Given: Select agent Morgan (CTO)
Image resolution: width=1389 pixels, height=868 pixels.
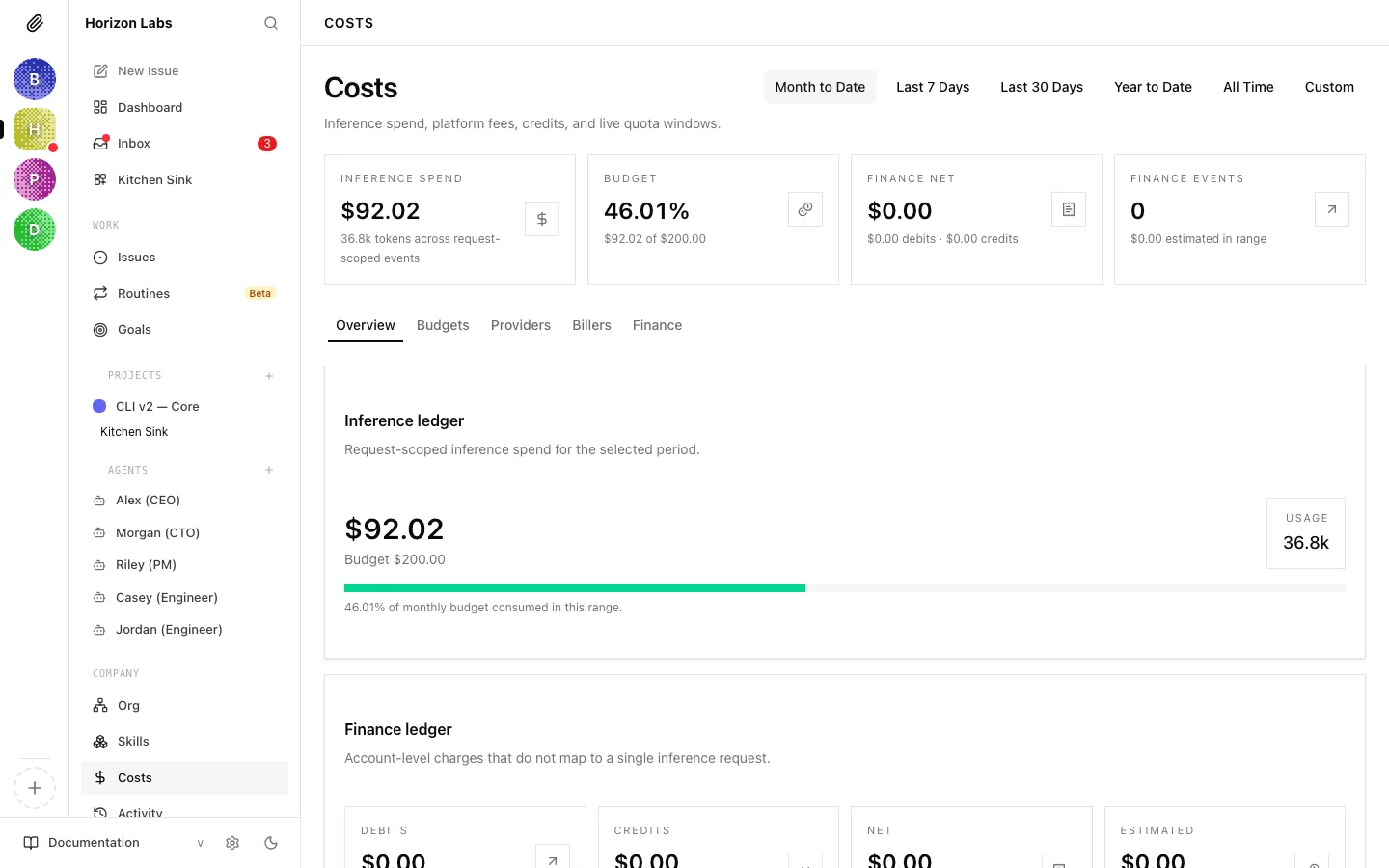Looking at the screenshot, I should (x=185, y=532).
